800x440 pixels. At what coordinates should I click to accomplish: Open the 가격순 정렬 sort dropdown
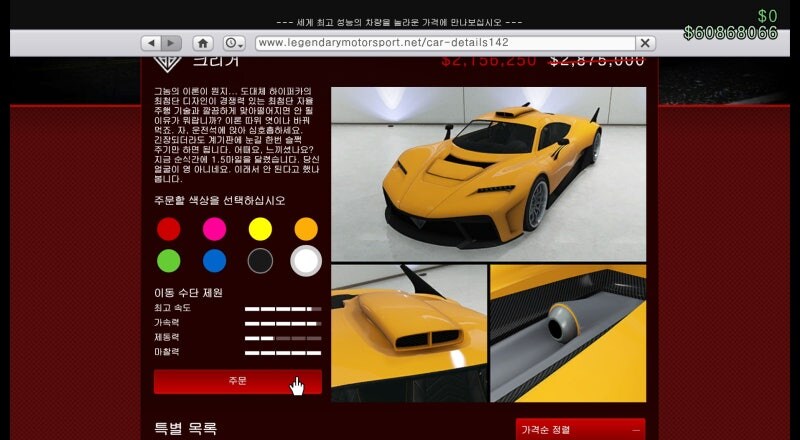pyautogui.click(x=580, y=430)
